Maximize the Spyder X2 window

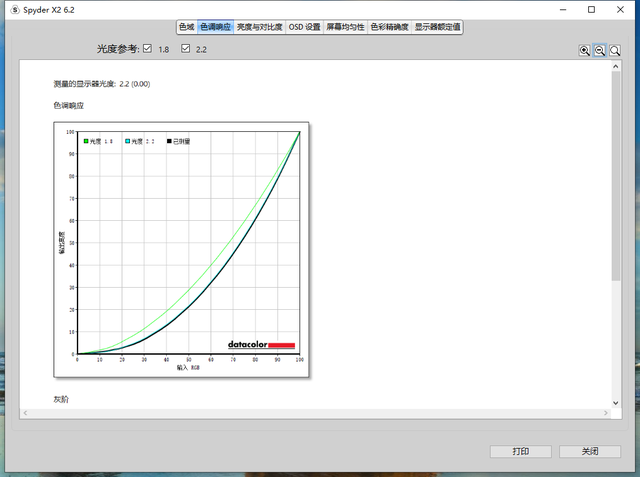(x=591, y=10)
